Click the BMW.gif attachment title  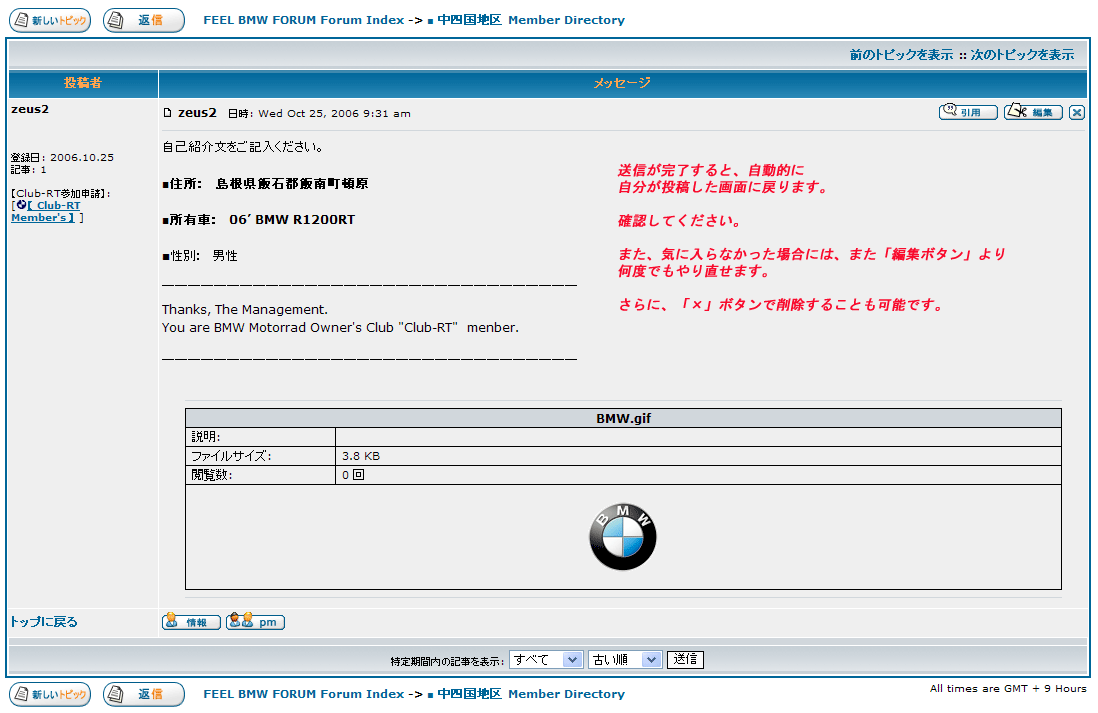(623, 418)
